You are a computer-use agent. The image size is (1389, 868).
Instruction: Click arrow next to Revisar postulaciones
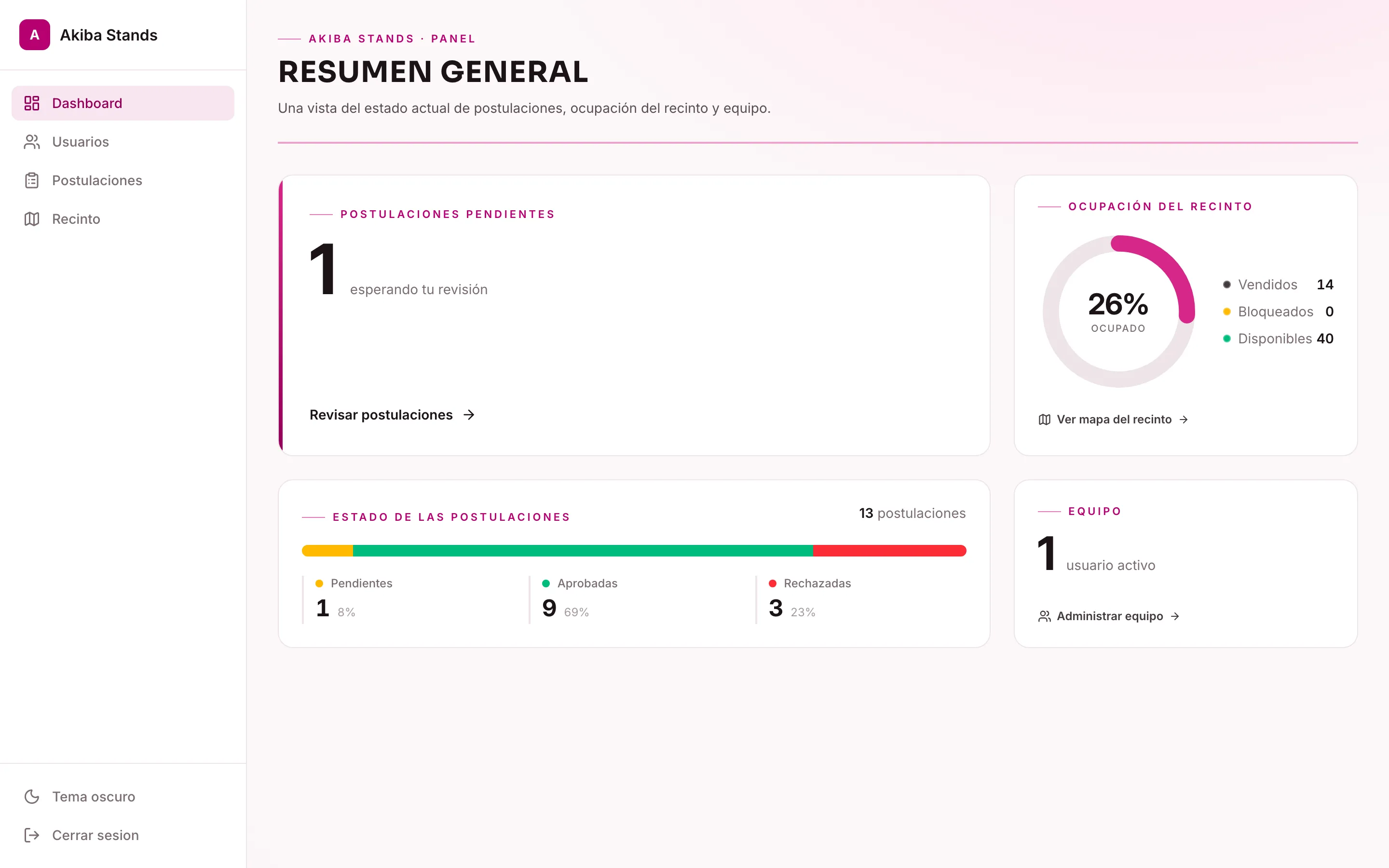tap(469, 415)
